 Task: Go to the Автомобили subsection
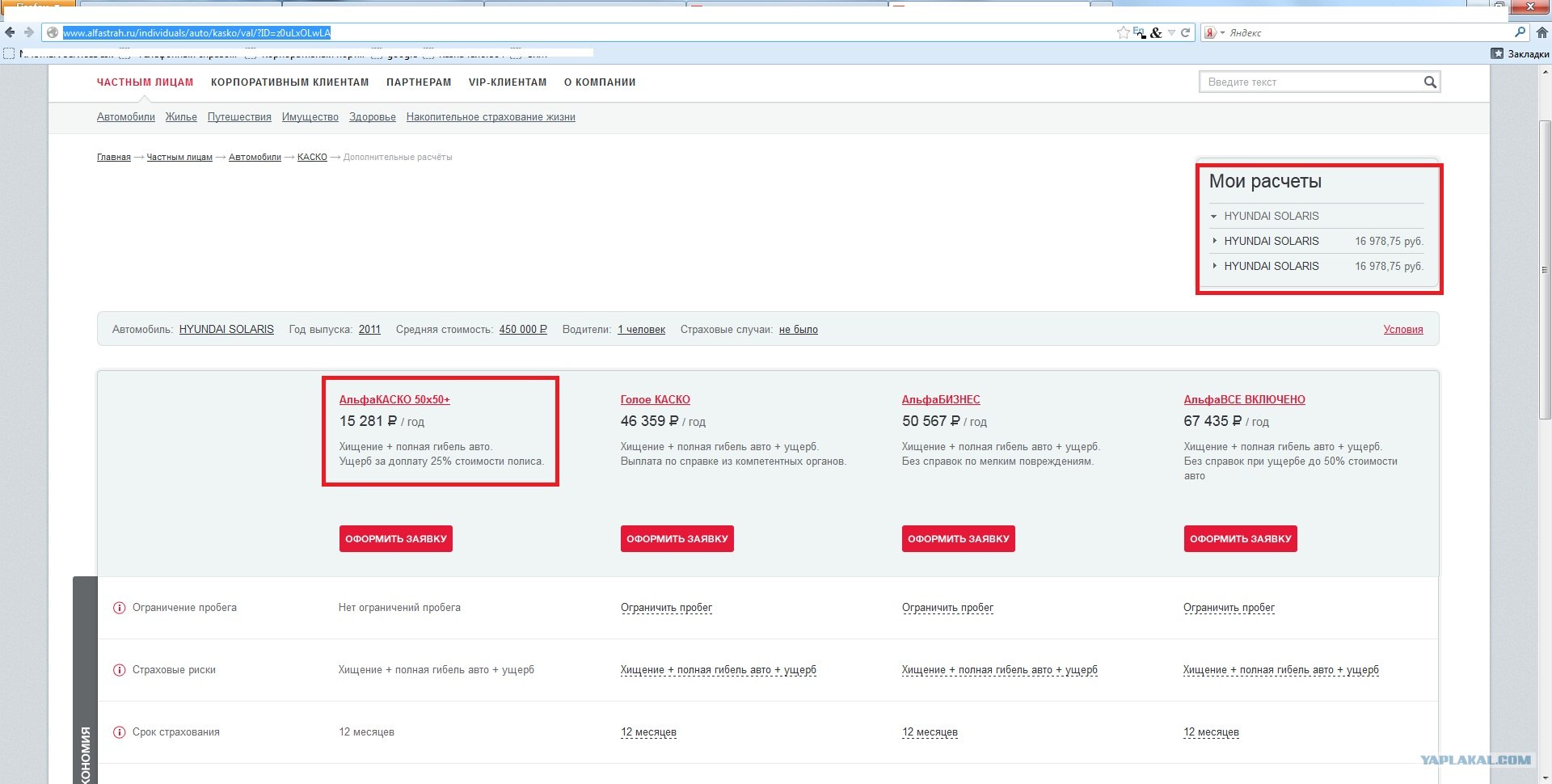126,117
